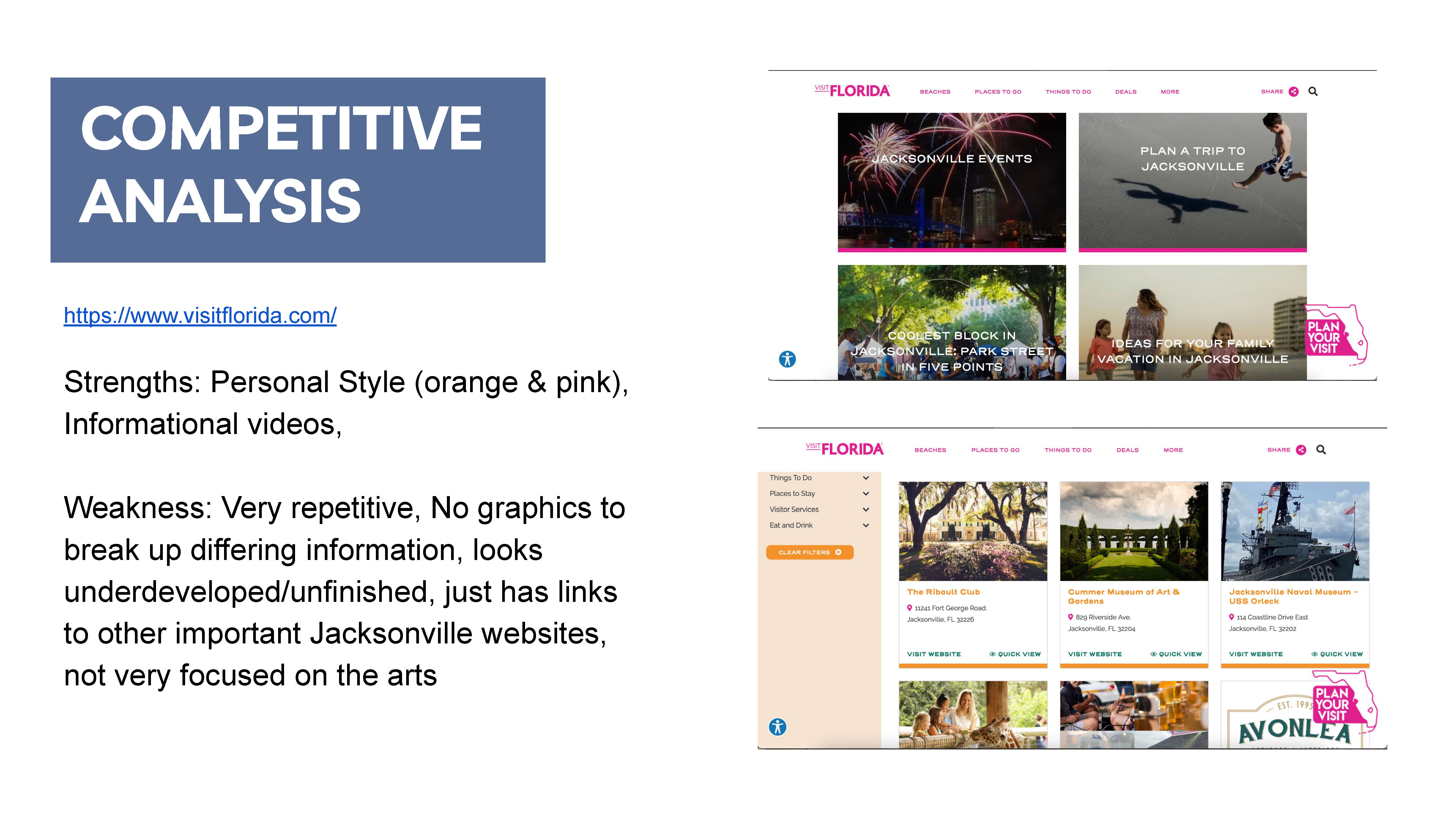This screenshot has width=1456, height=819.
Task: Click the search magnifier in top screenshot
Action: [x=1312, y=91]
